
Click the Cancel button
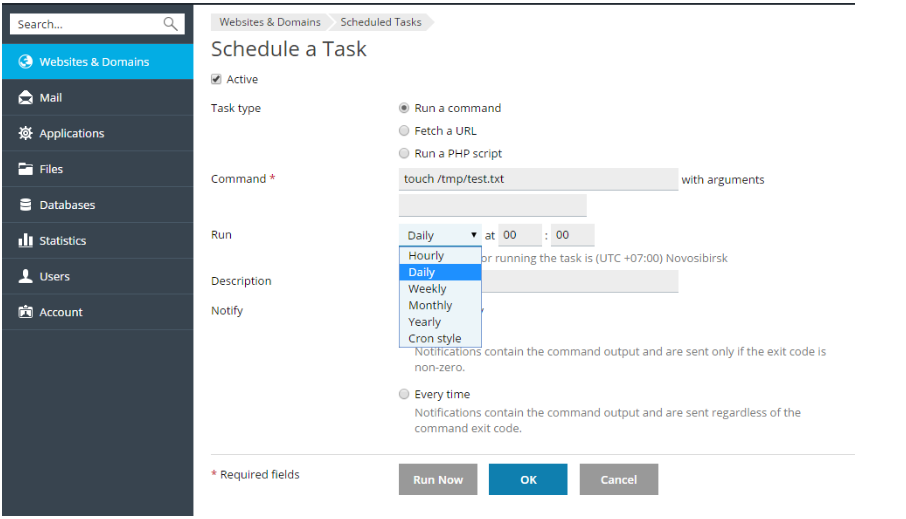click(619, 479)
